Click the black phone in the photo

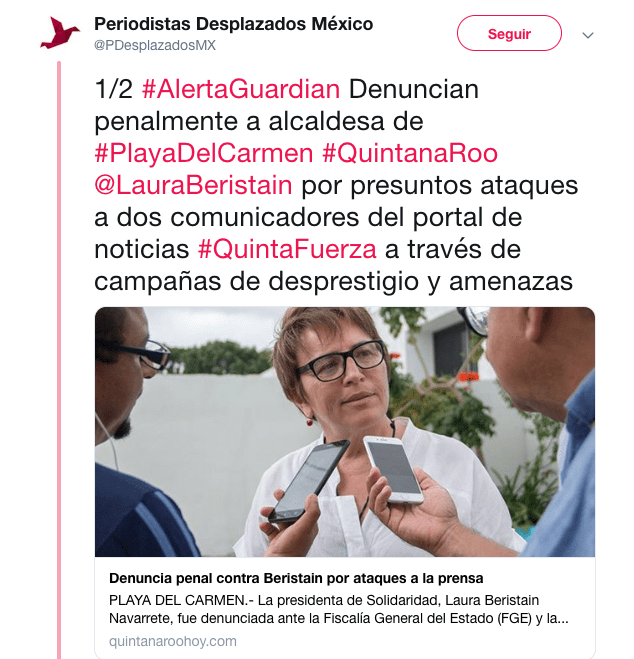pos(309,481)
